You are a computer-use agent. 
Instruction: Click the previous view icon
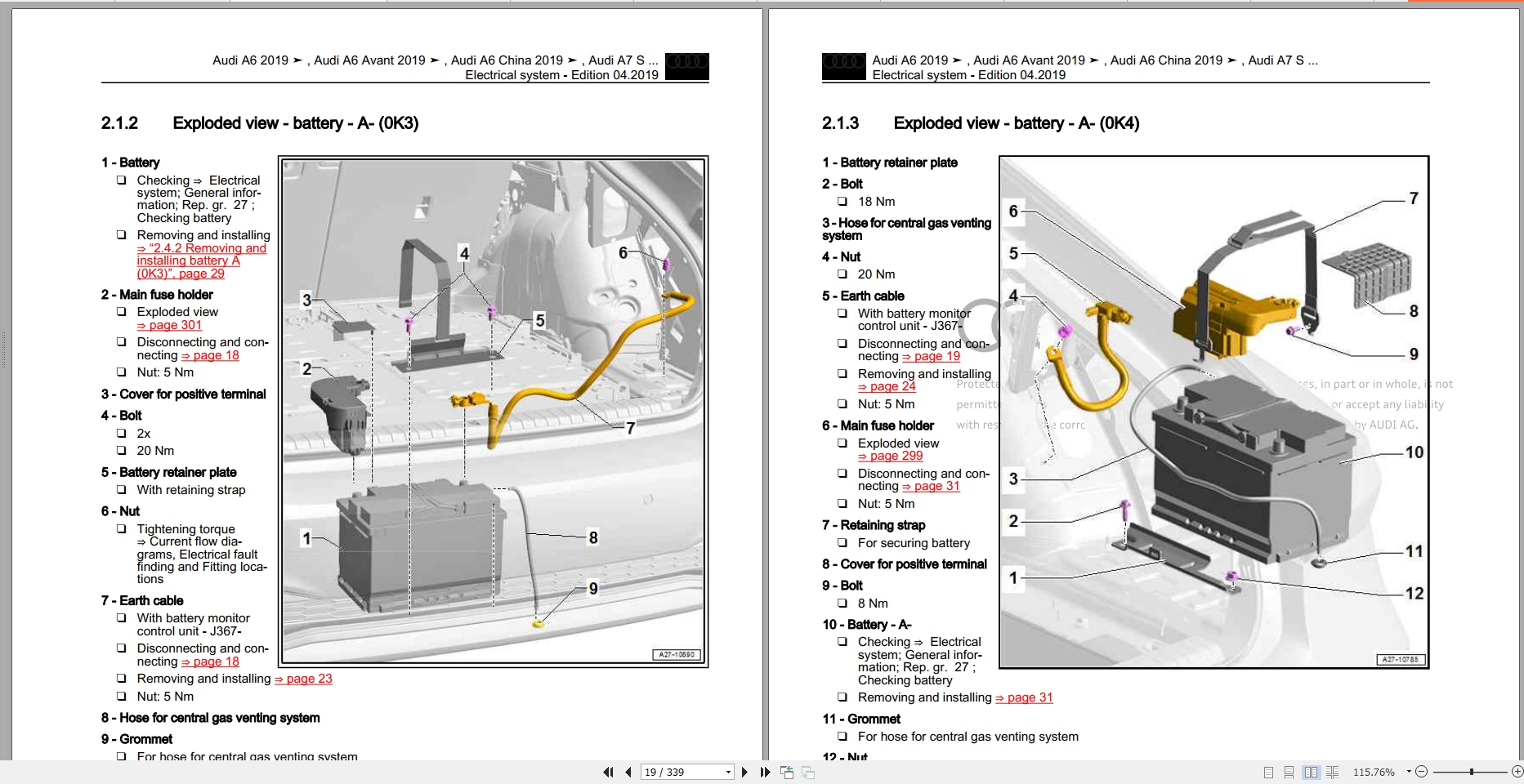(x=787, y=772)
